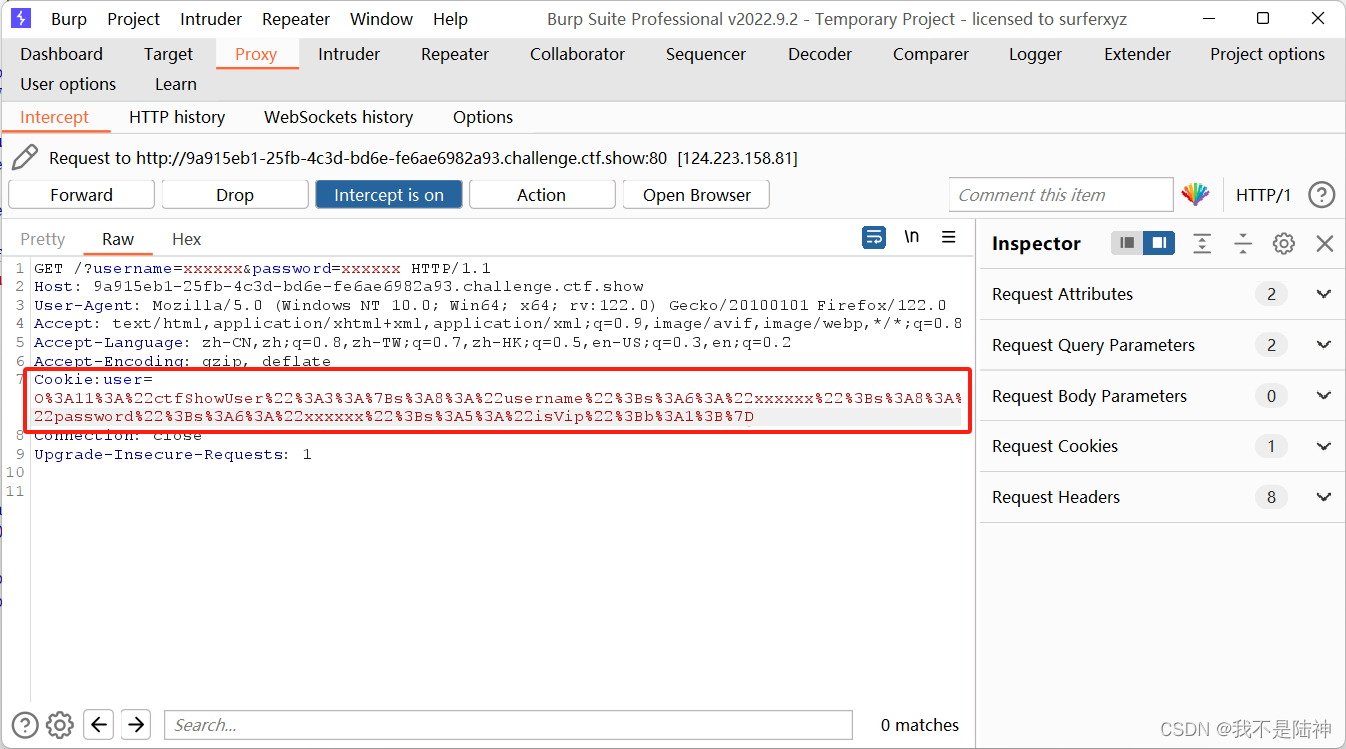1346x749 pixels.
Task: Switch to the Dashboard tab
Action: point(61,54)
